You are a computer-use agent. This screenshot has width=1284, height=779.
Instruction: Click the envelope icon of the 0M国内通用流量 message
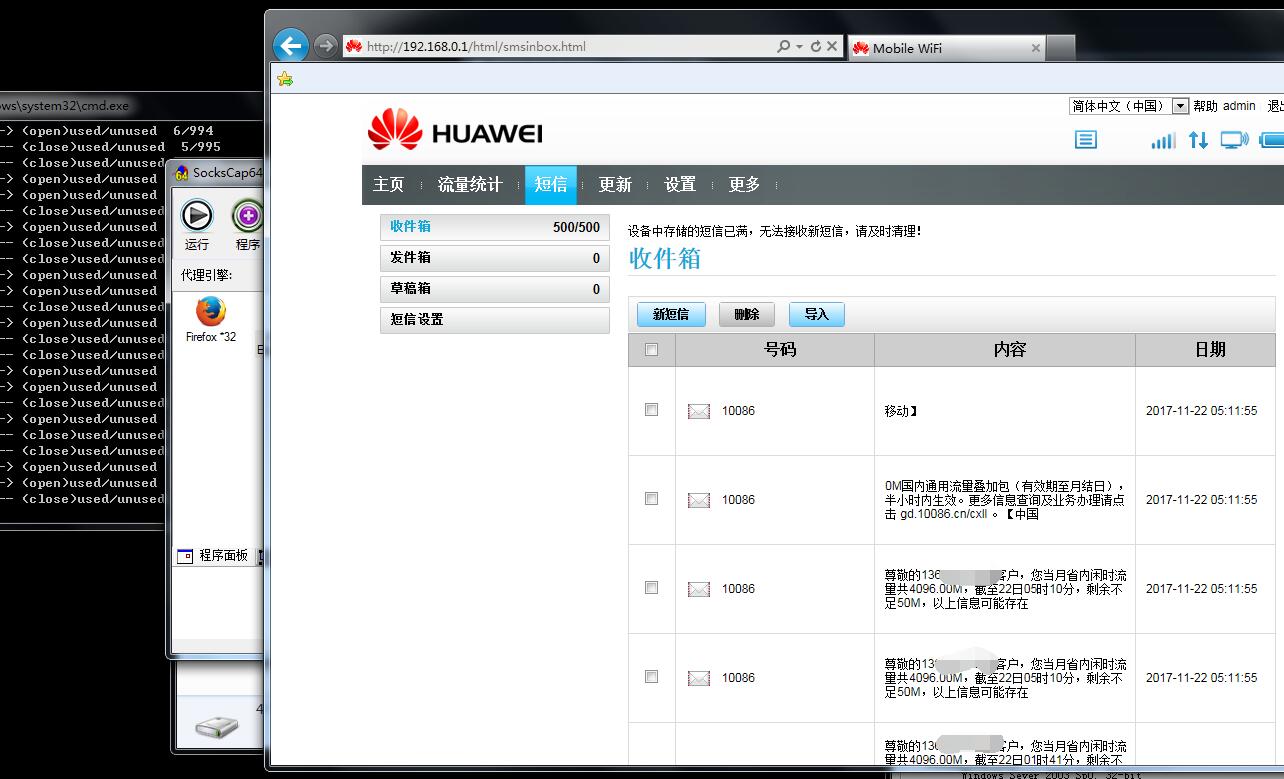click(x=699, y=500)
